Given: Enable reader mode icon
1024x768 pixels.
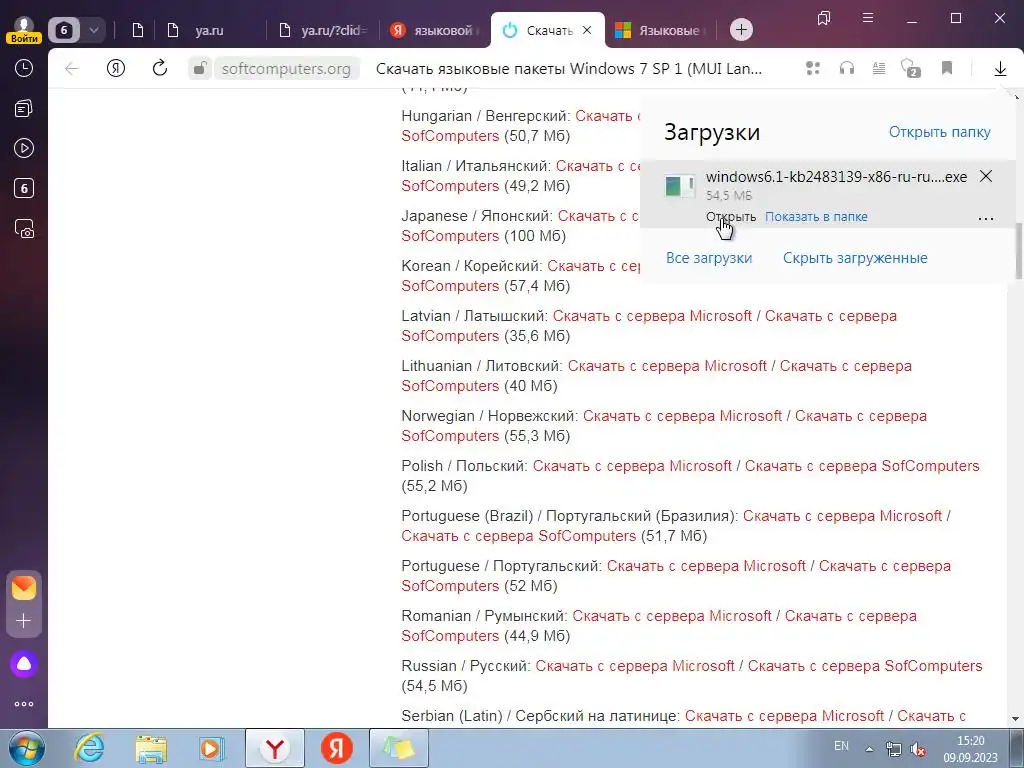Looking at the screenshot, I should (879, 68).
